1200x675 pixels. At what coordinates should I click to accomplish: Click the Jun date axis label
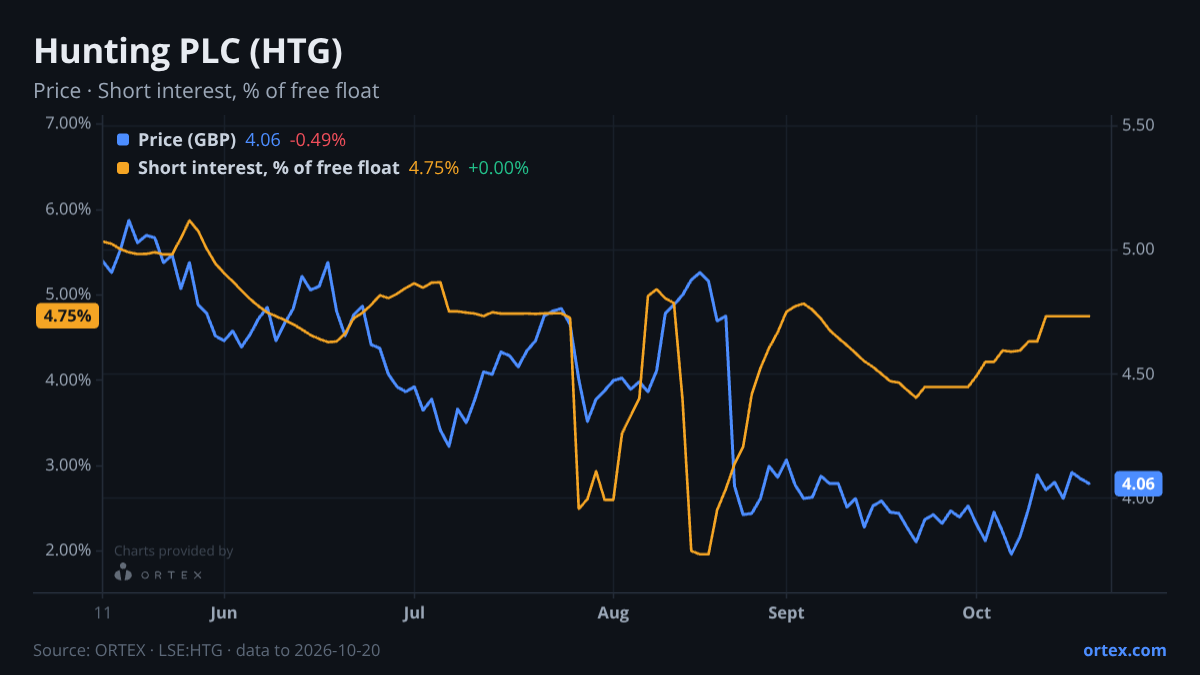pos(224,613)
